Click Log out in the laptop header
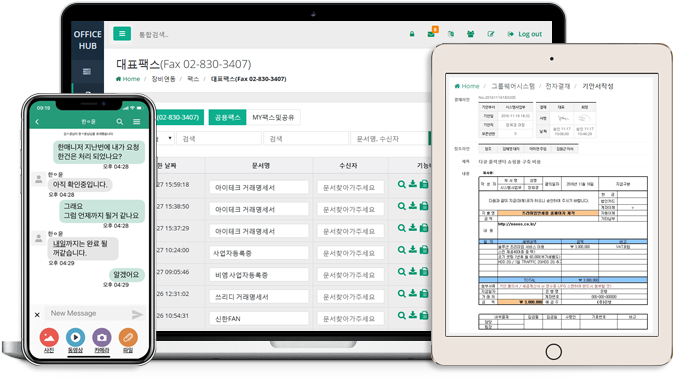Screen dimensions: 682x378 pos(525,34)
